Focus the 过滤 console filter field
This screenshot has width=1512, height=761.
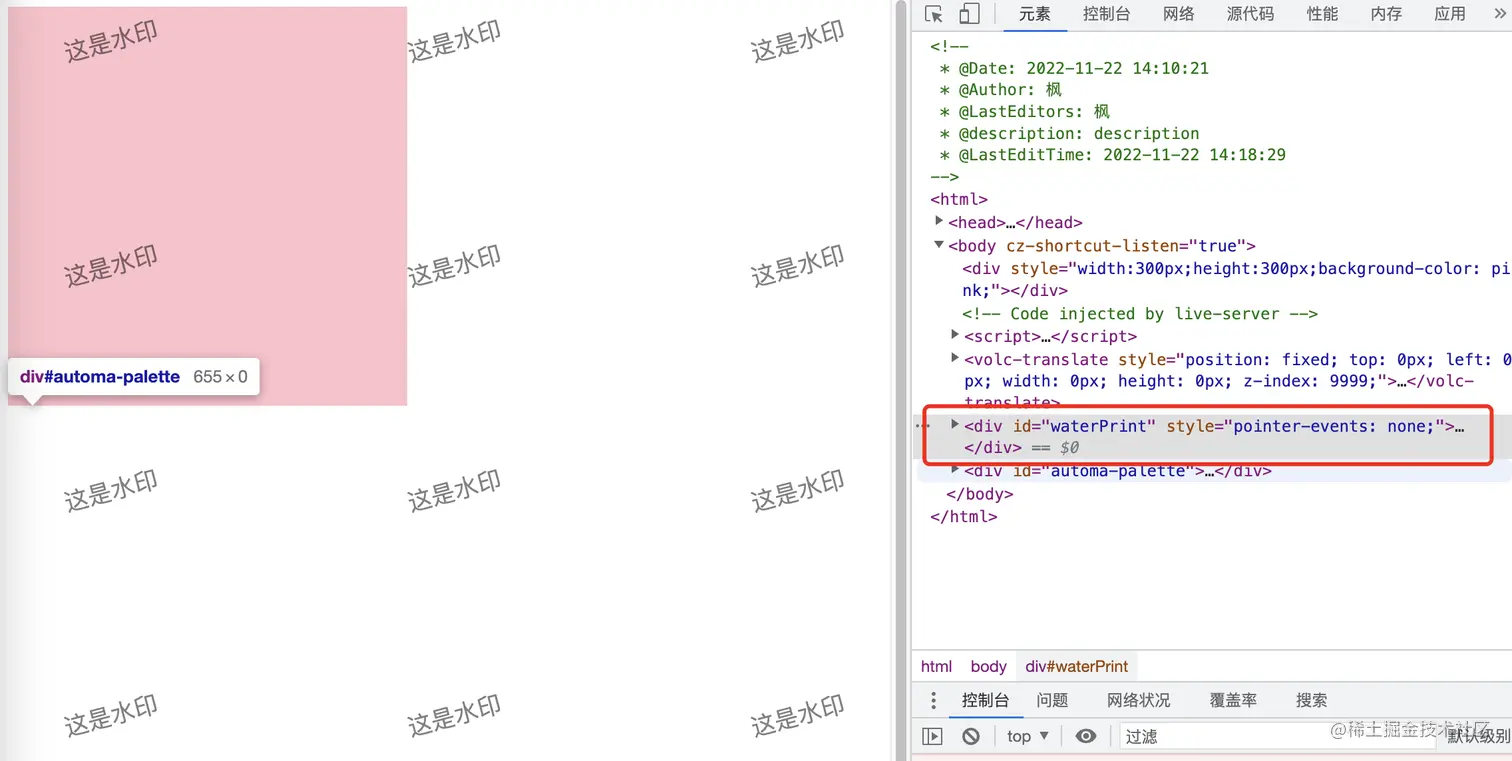(1280, 736)
